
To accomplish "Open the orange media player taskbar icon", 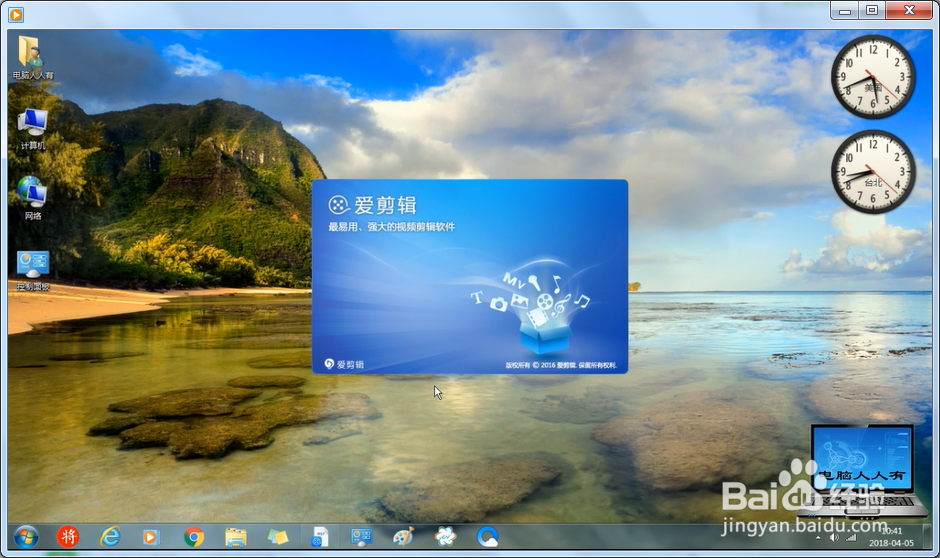I will [150, 537].
